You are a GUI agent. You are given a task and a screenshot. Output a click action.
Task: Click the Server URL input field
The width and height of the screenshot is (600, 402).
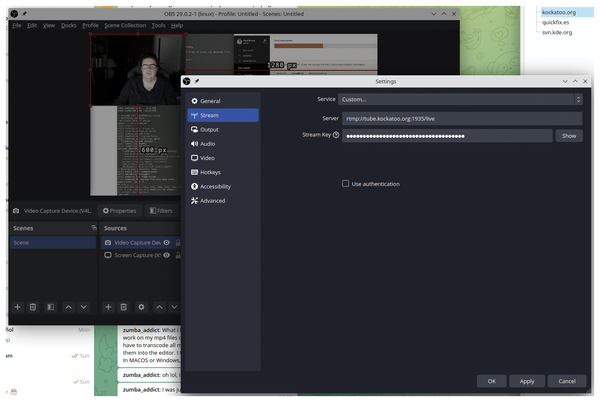tap(460, 118)
